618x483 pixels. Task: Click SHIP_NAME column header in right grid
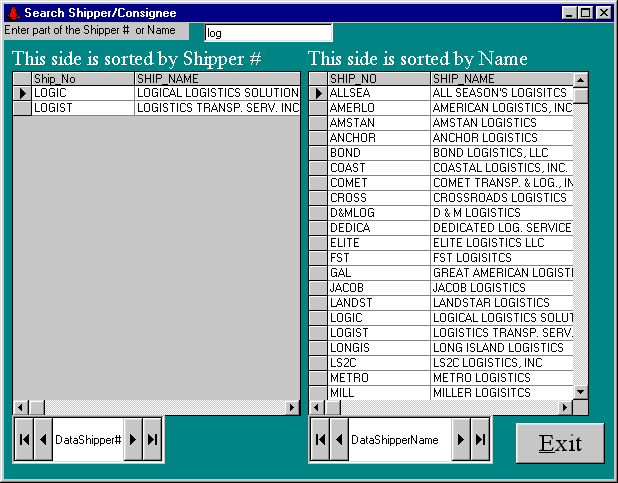pos(500,78)
